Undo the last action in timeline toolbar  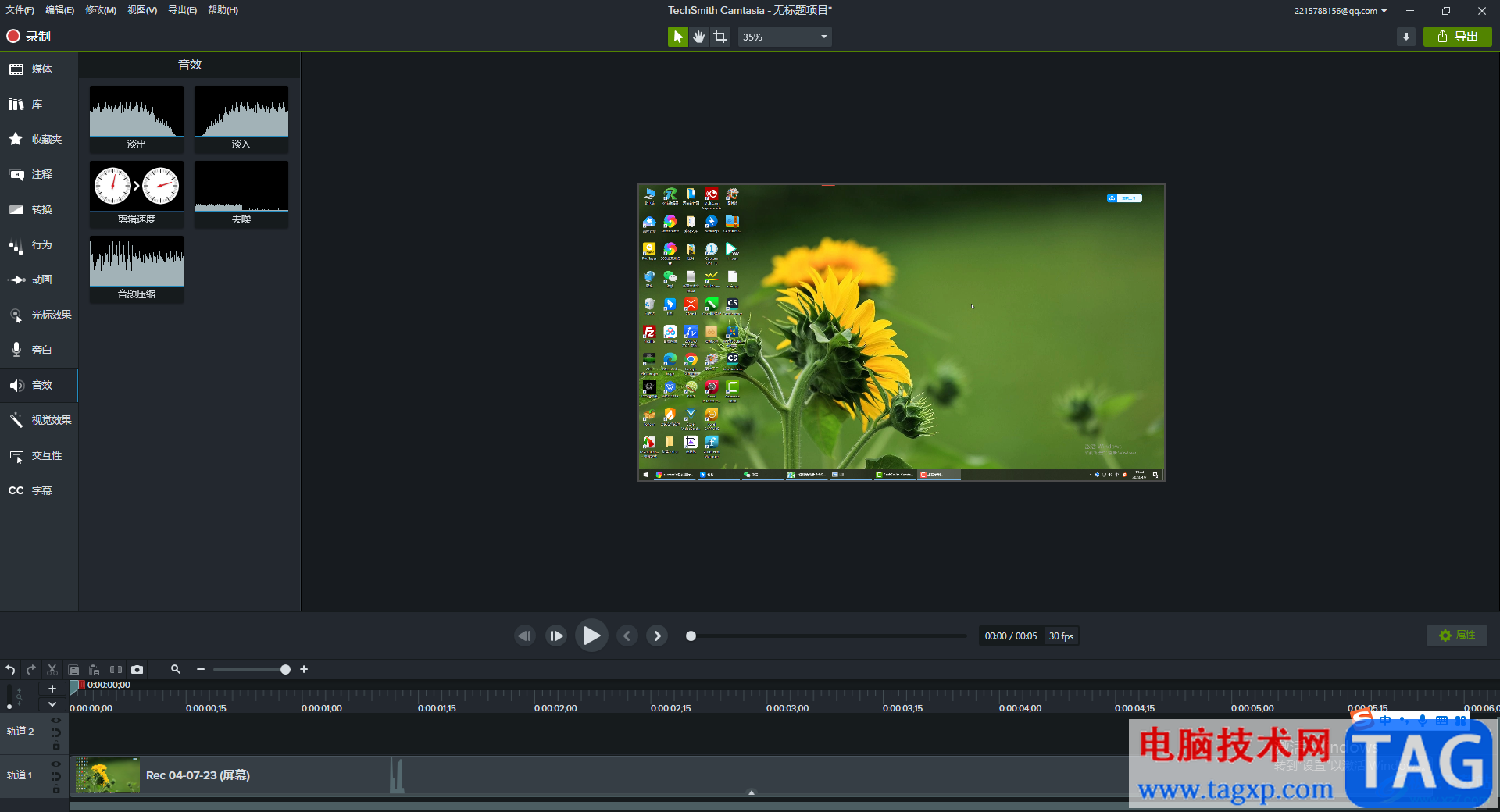coord(10,669)
